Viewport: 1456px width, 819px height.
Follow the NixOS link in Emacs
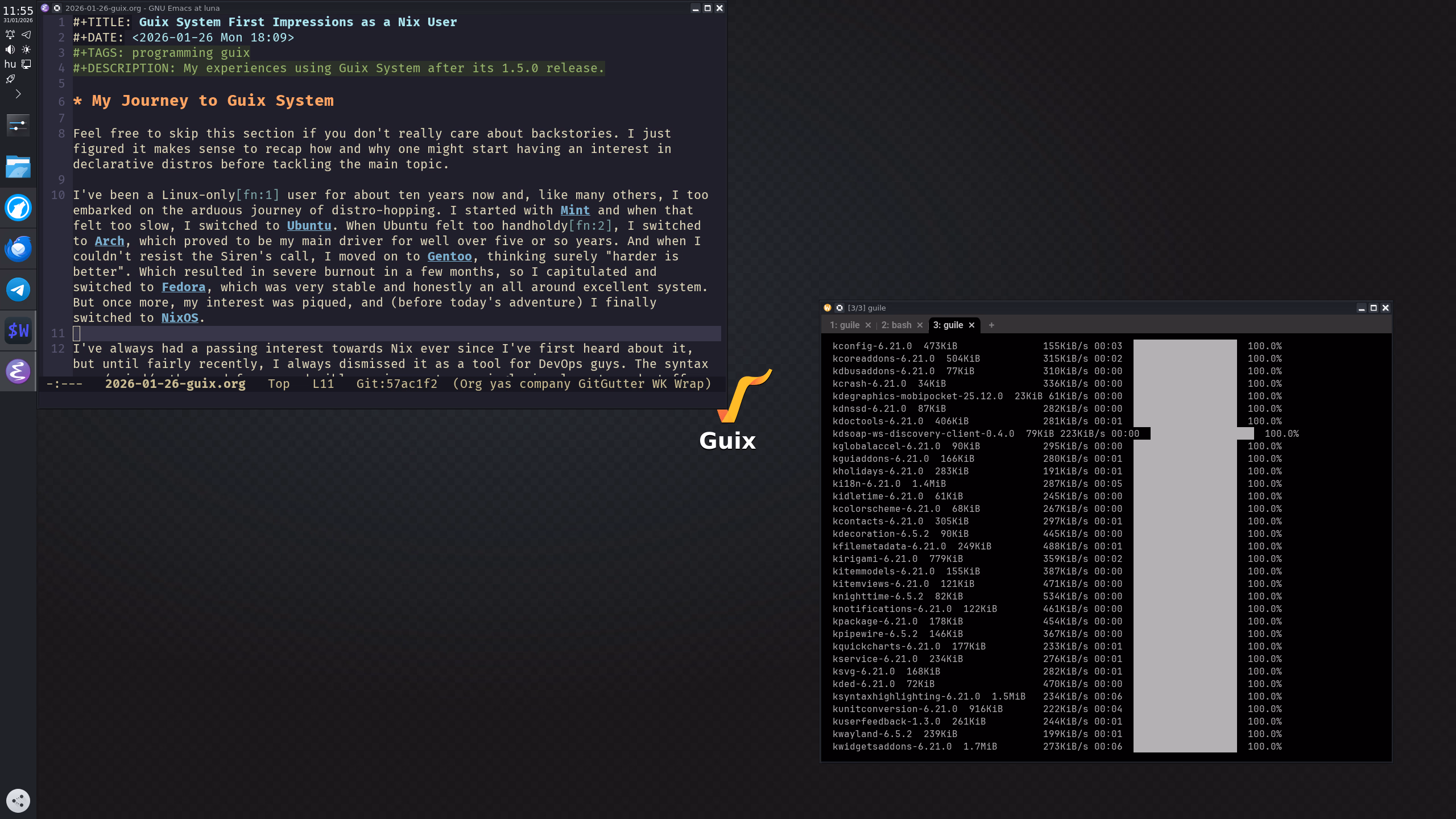pos(180,317)
